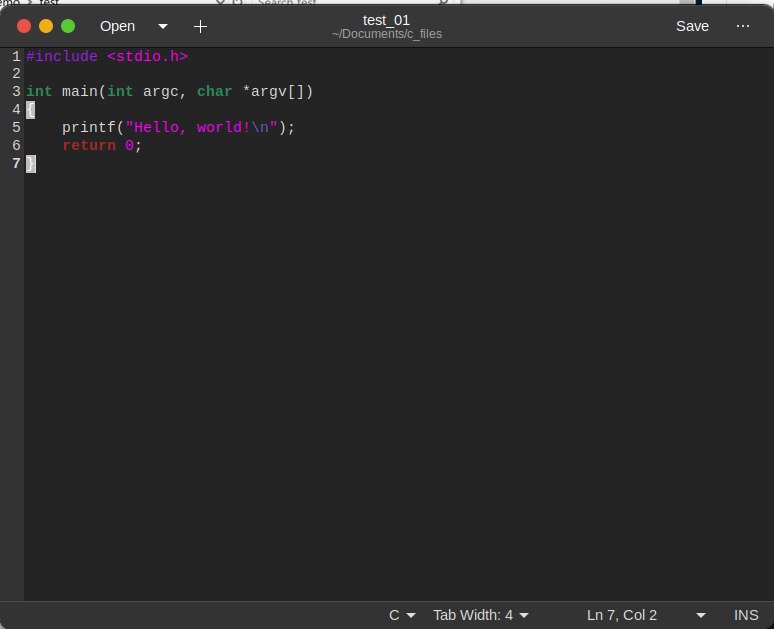Create a new document with the plus icon
This screenshot has height=629, width=774.
tap(200, 26)
